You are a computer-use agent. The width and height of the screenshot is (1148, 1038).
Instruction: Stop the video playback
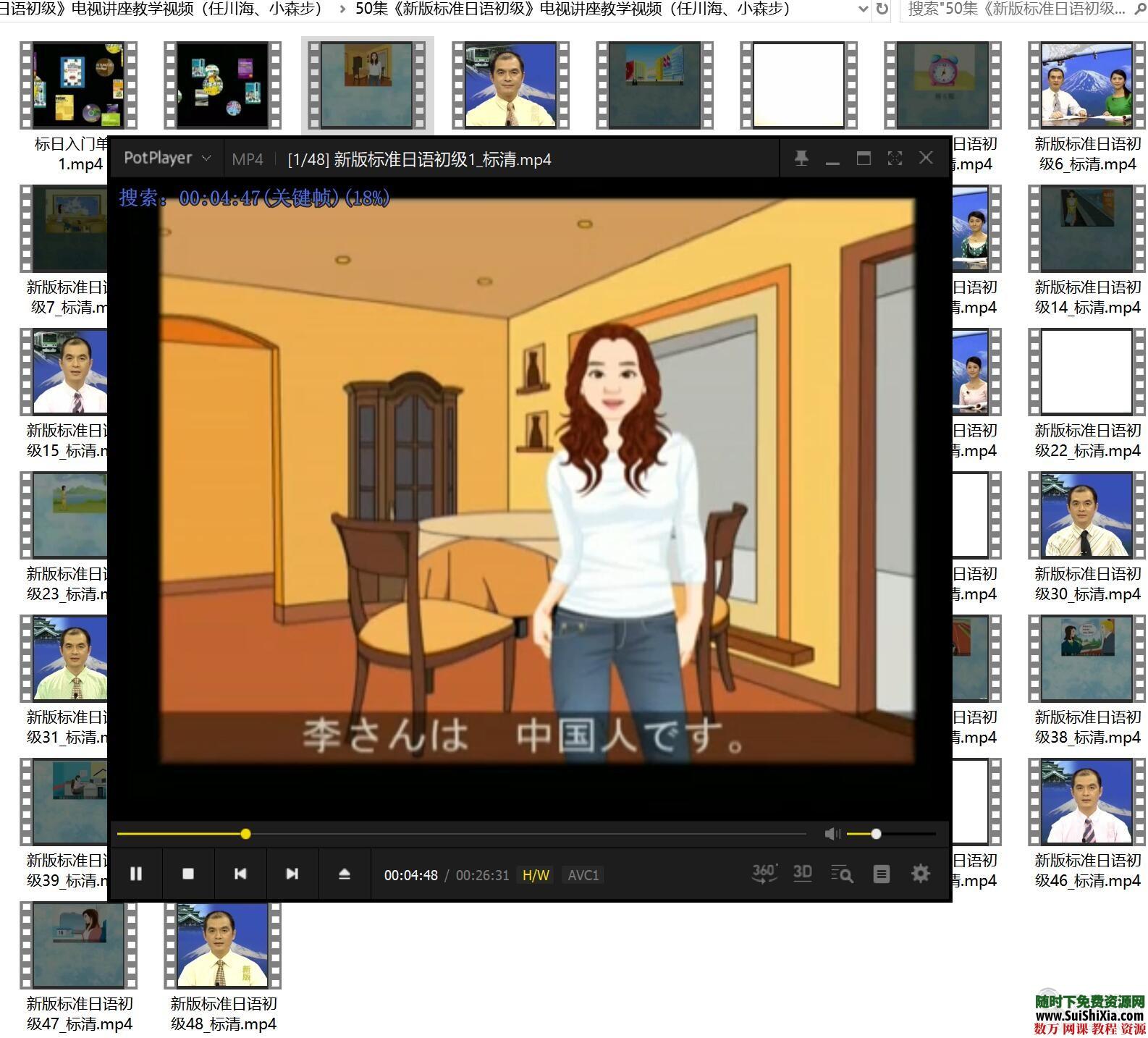(188, 874)
